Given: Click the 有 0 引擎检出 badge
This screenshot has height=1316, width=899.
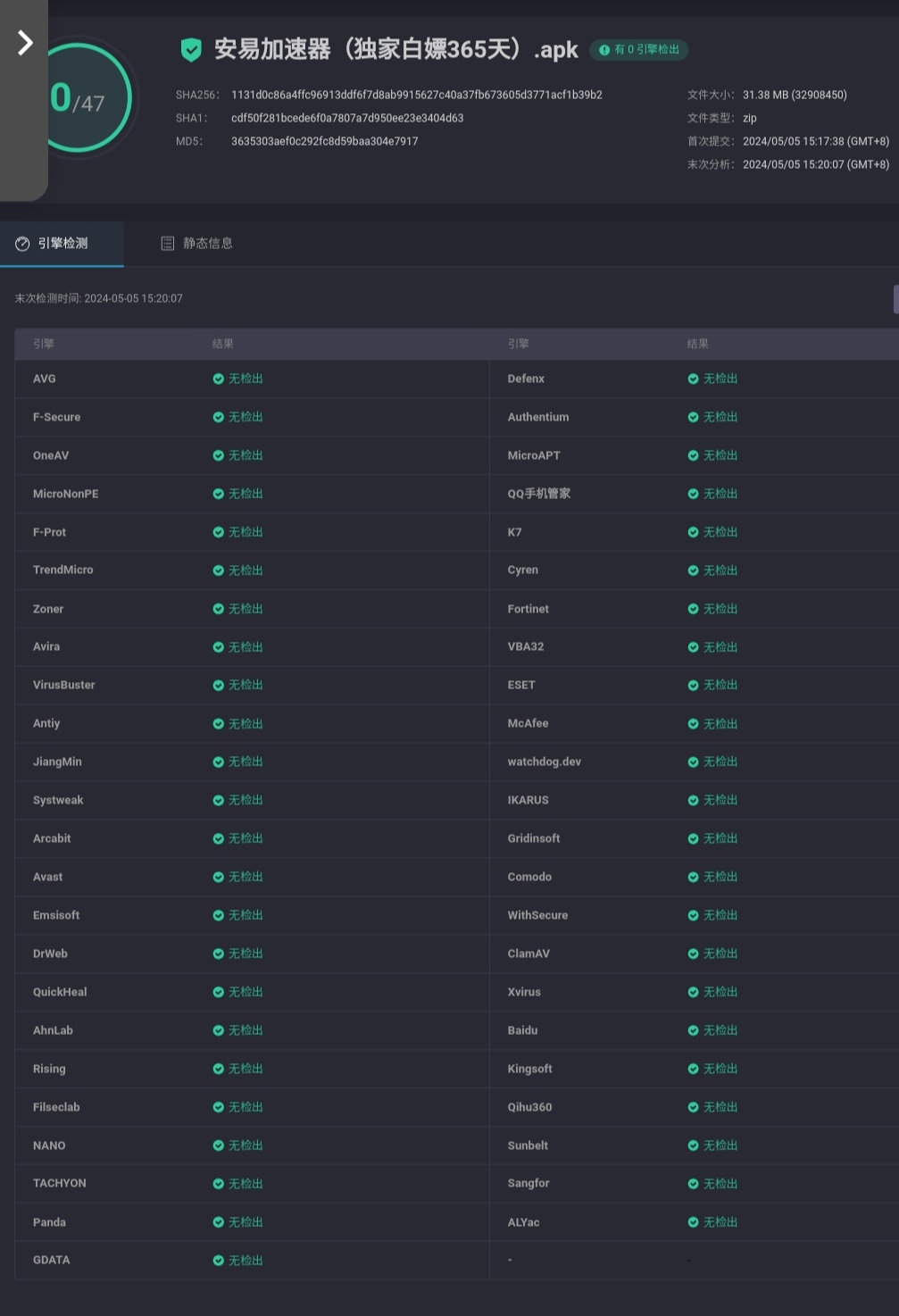Looking at the screenshot, I should [638, 50].
